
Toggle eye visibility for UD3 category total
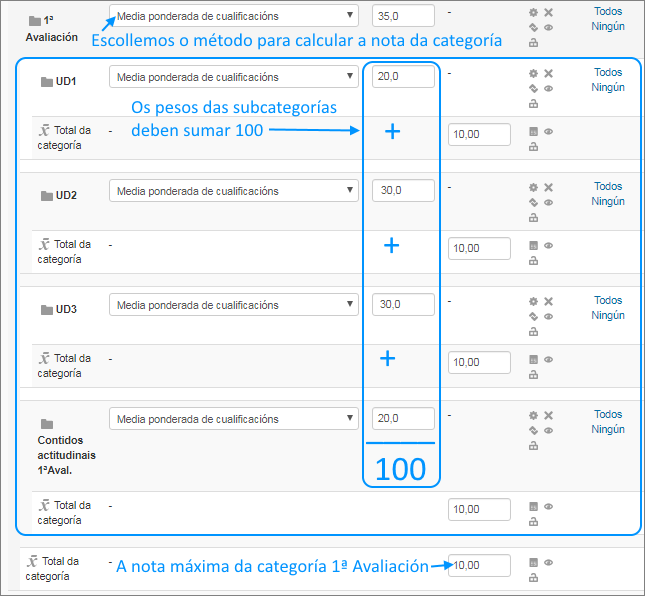coord(548,359)
